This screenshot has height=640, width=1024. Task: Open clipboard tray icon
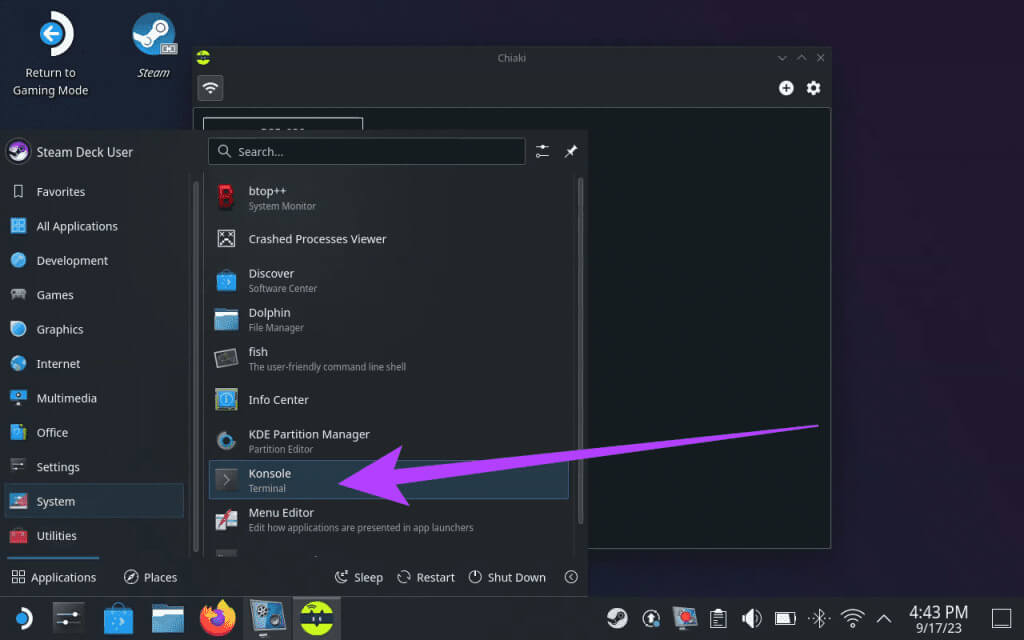[x=718, y=618]
